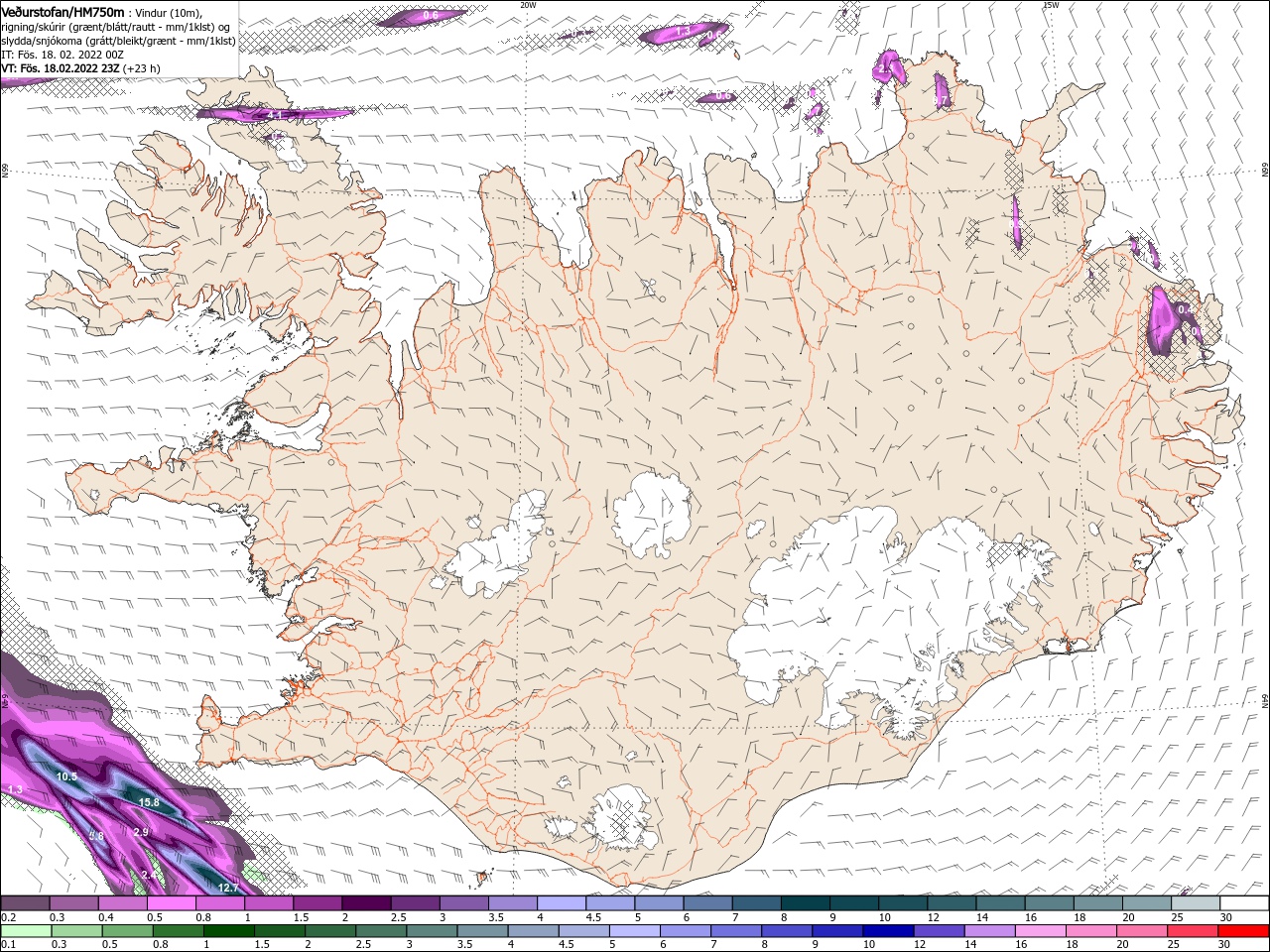This screenshot has height=952, width=1270.
Task: Pick upper legend swatch between 8 and 9
Action: coord(806,903)
